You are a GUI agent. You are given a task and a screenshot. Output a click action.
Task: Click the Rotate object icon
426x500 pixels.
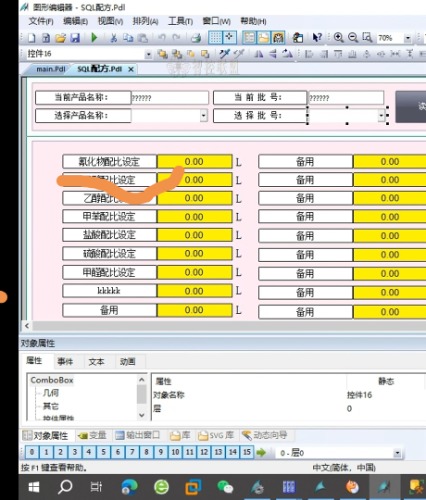287,54
